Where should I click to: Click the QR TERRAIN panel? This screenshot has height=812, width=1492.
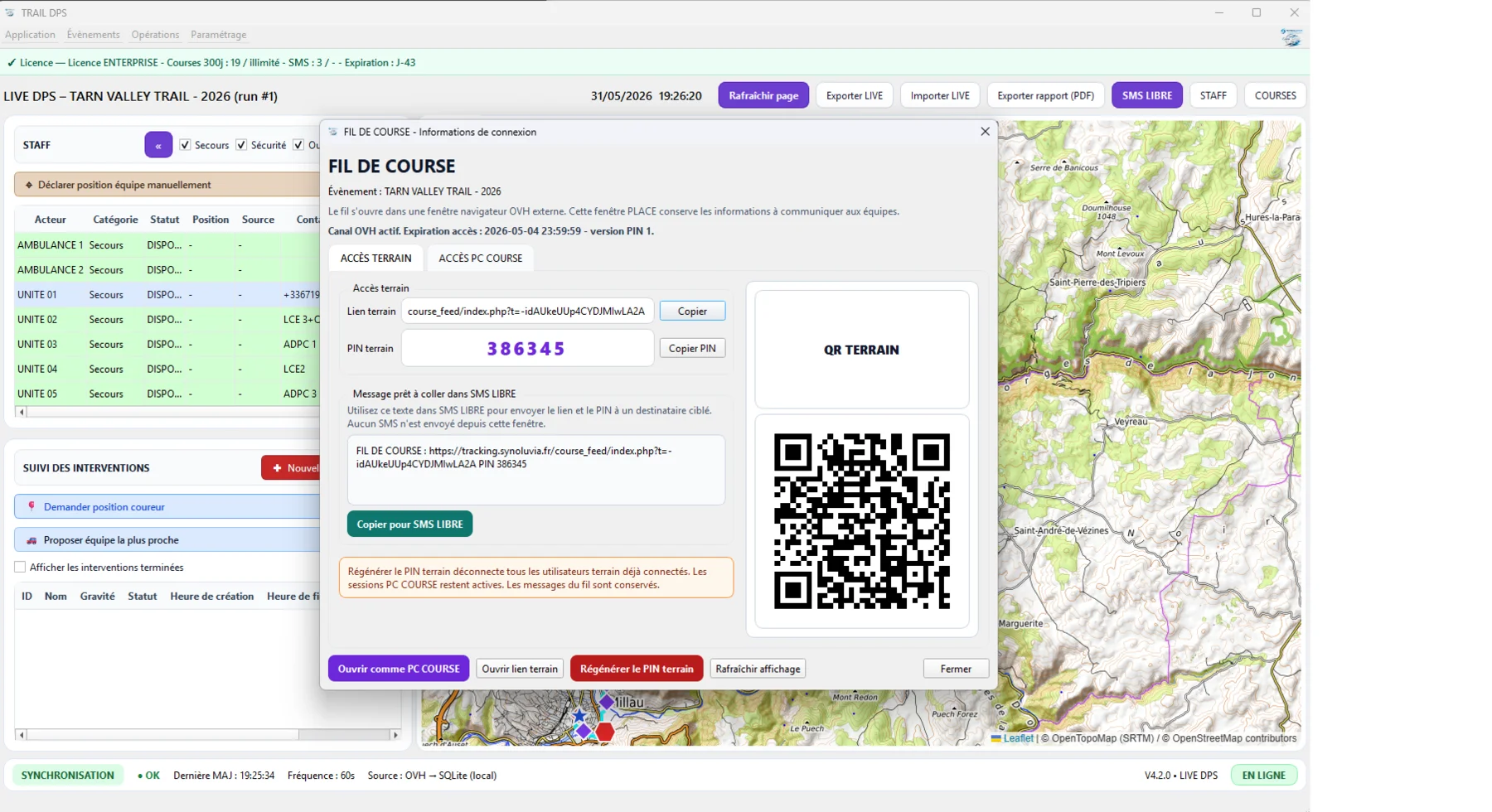tap(861, 350)
